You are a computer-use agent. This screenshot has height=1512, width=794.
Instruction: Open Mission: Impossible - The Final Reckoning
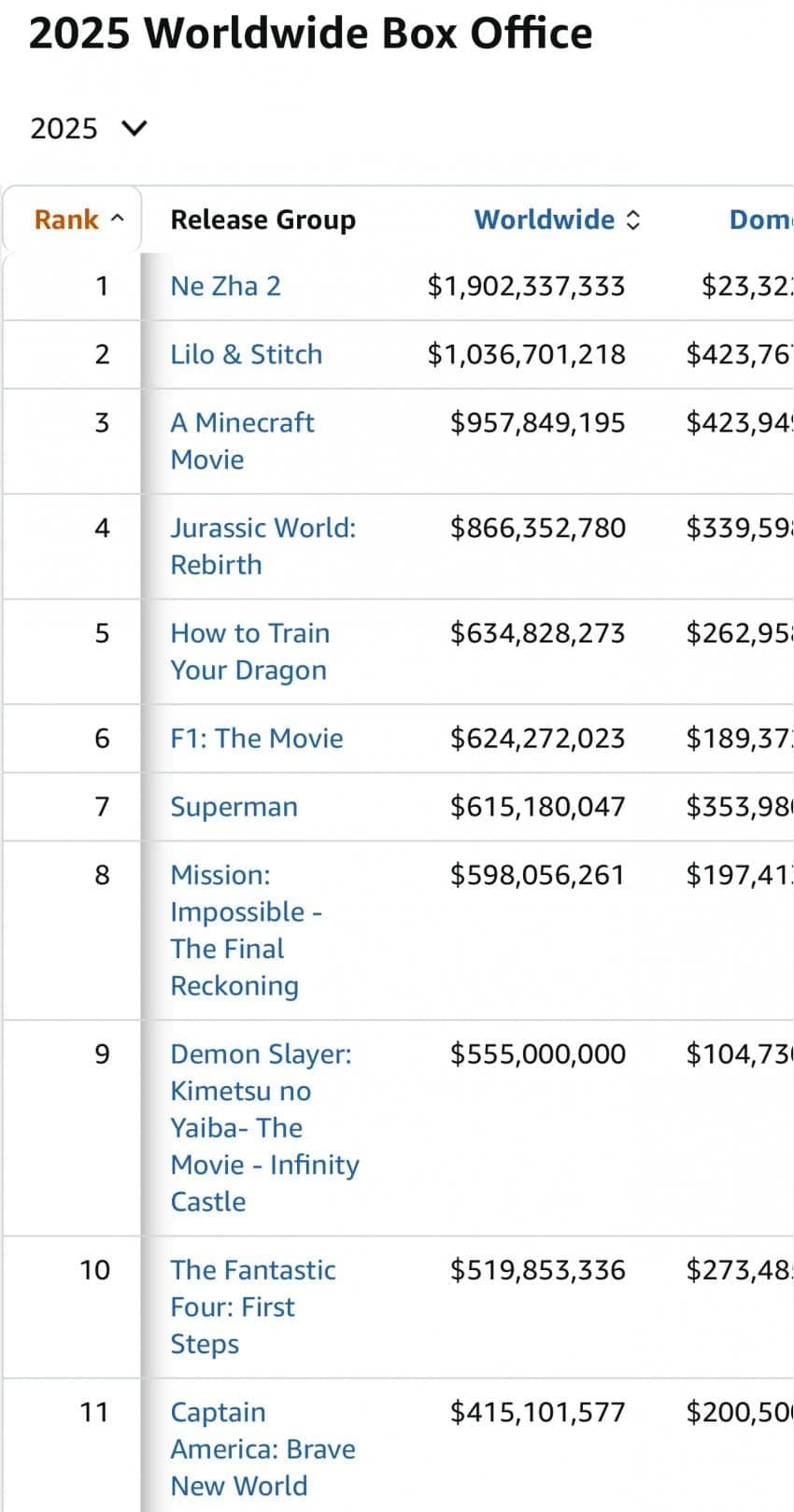click(x=245, y=930)
